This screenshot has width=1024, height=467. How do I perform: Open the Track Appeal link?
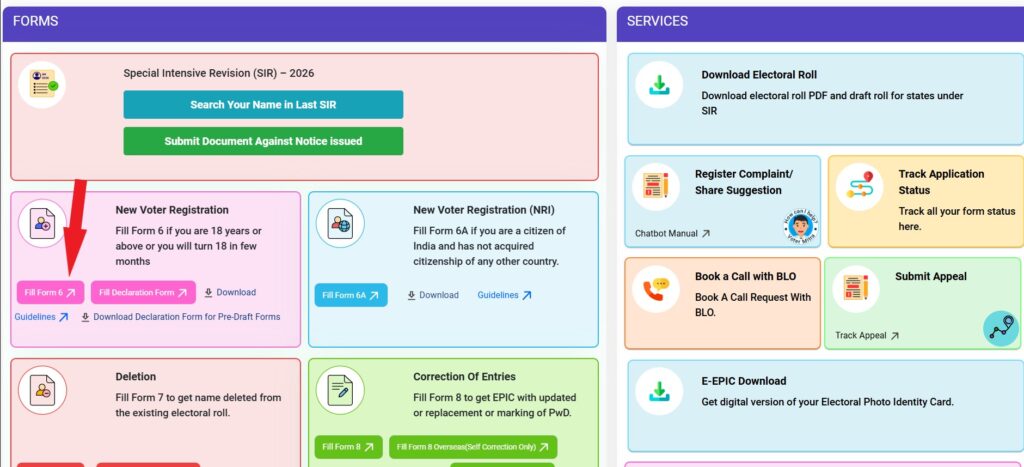click(866, 336)
